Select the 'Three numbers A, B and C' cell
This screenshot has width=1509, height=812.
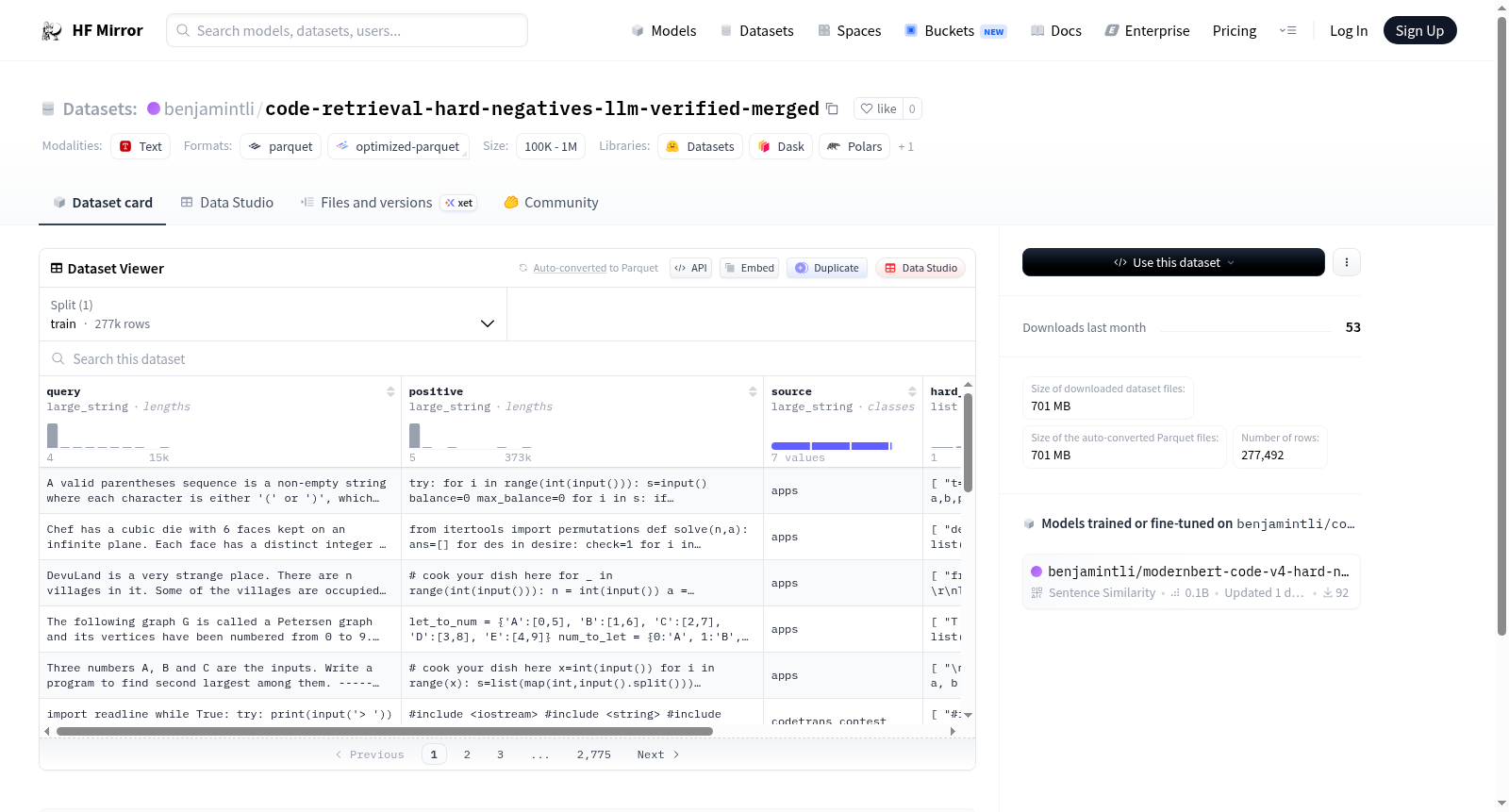[220, 675]
